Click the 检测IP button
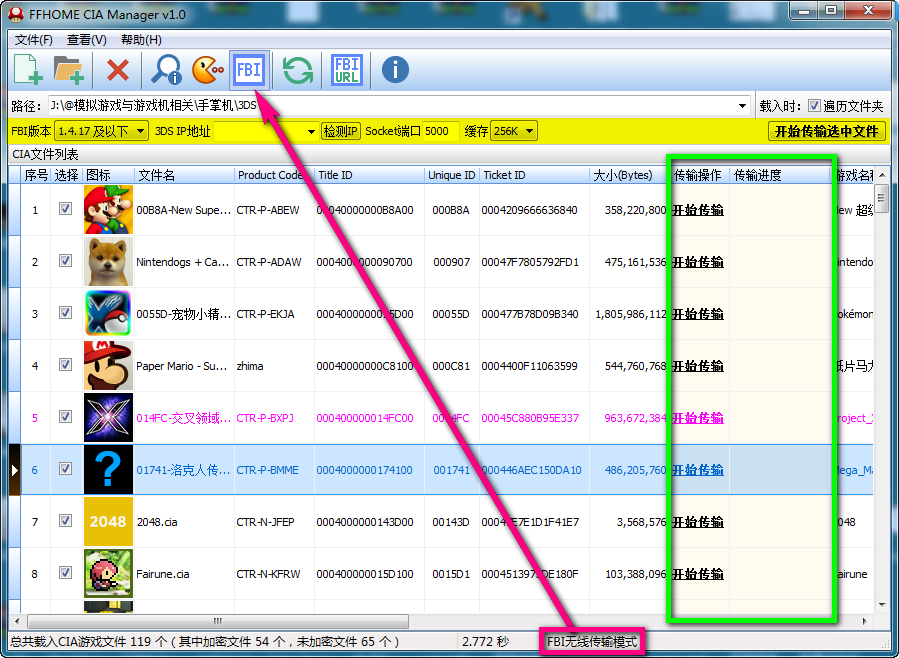899x658 pixels. 341,131
